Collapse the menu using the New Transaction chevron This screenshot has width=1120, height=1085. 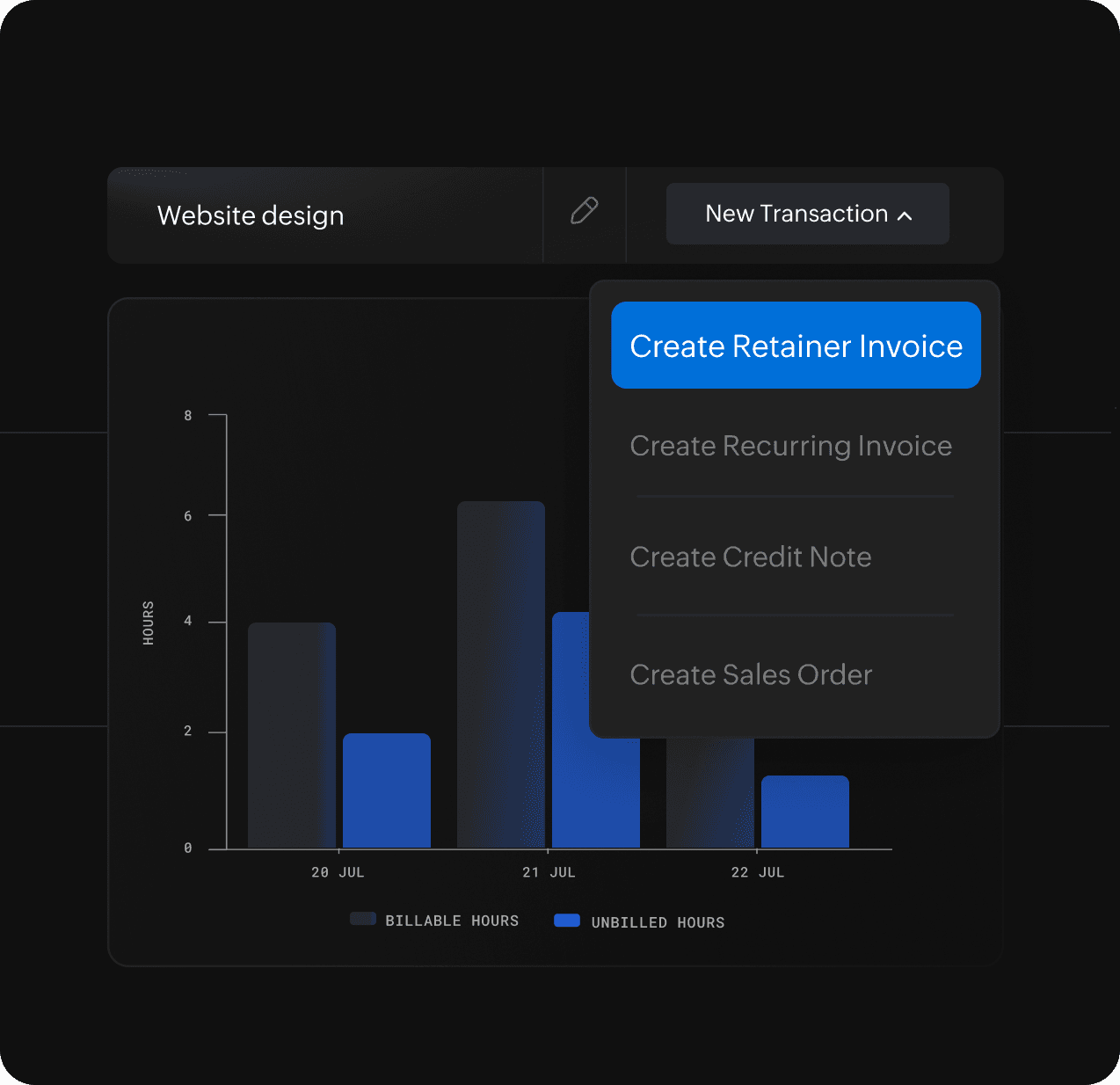click(905, 215)
